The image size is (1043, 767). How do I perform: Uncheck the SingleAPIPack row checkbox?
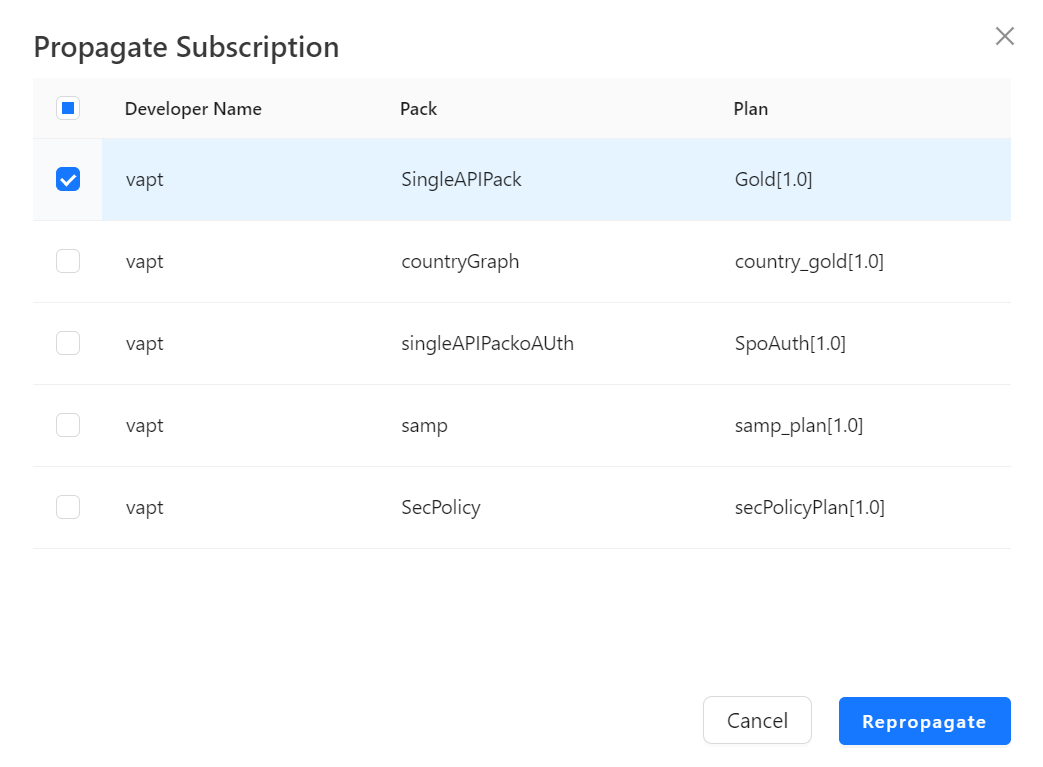click(x=68, y=179)
